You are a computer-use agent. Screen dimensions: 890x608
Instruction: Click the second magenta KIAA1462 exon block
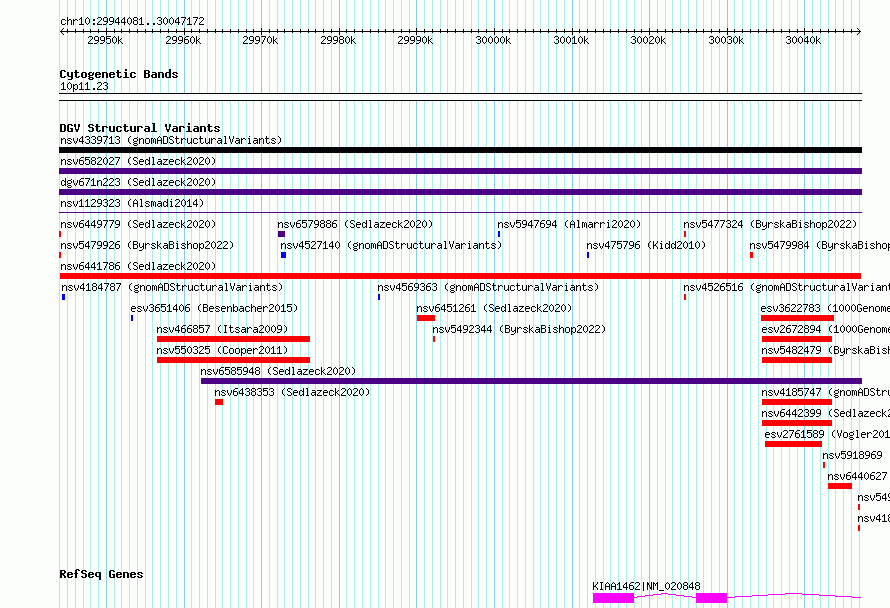[712, 598]
